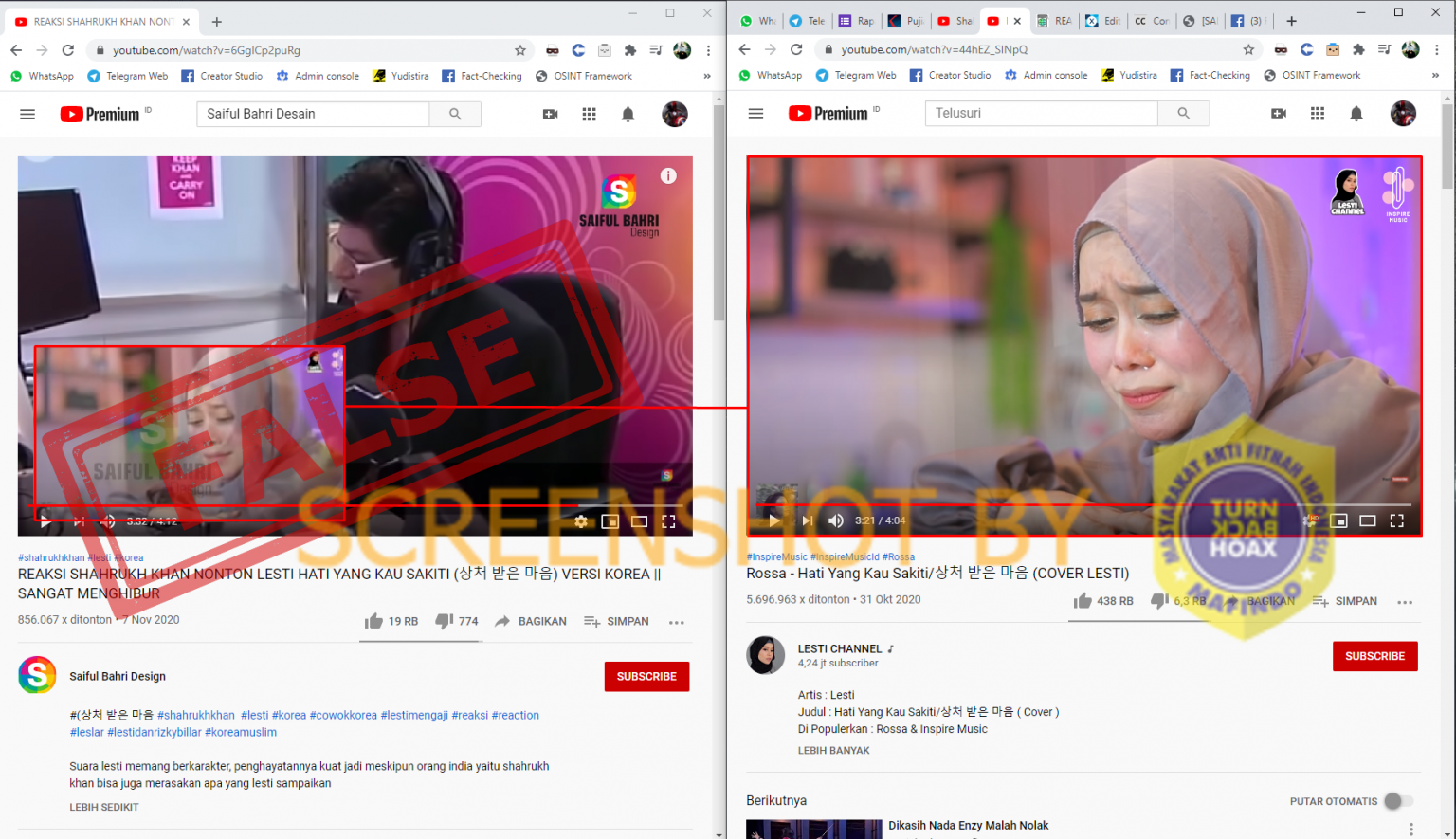Open YouTube apps grid in right window
Viewport: 1456px width, 839px height.
(1318, 113)
